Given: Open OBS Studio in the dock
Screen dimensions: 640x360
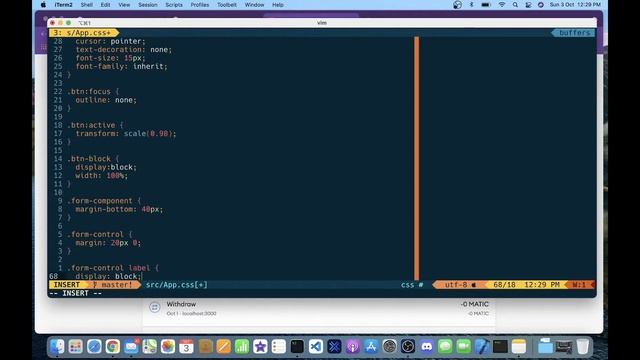Looking at the screenshot, I should [408, 347].
